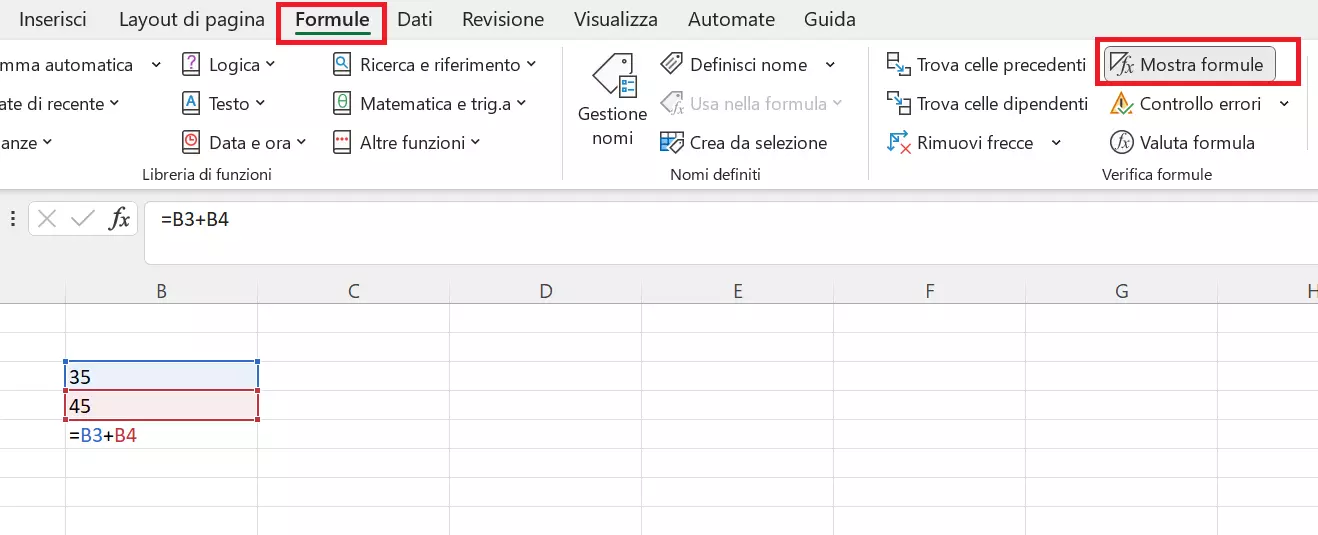Click the Testo function icon
Image resolution: width=1318 pixels, height=535 pixels.
(x=191, y=104)
